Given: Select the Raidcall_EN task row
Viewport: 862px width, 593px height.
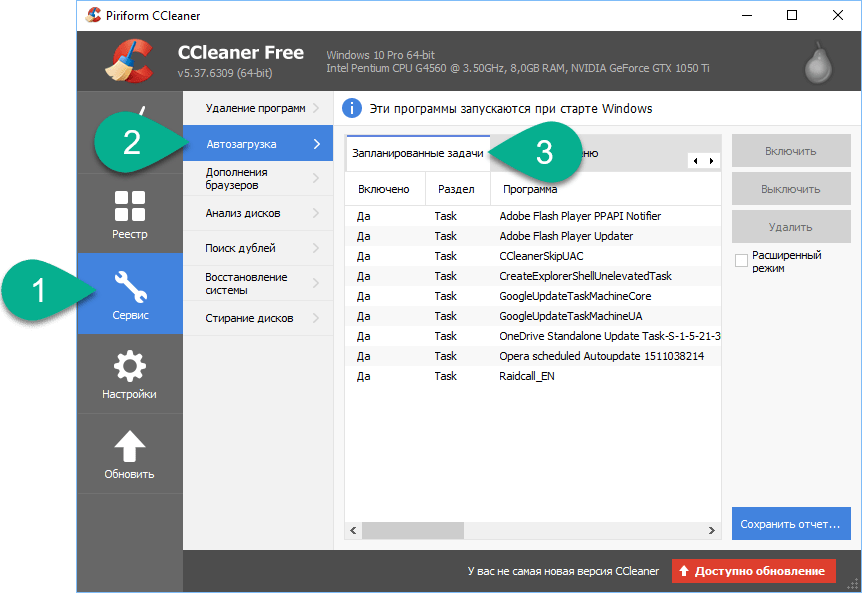Looking at the screenshot, I should click(x=527, y=376).
